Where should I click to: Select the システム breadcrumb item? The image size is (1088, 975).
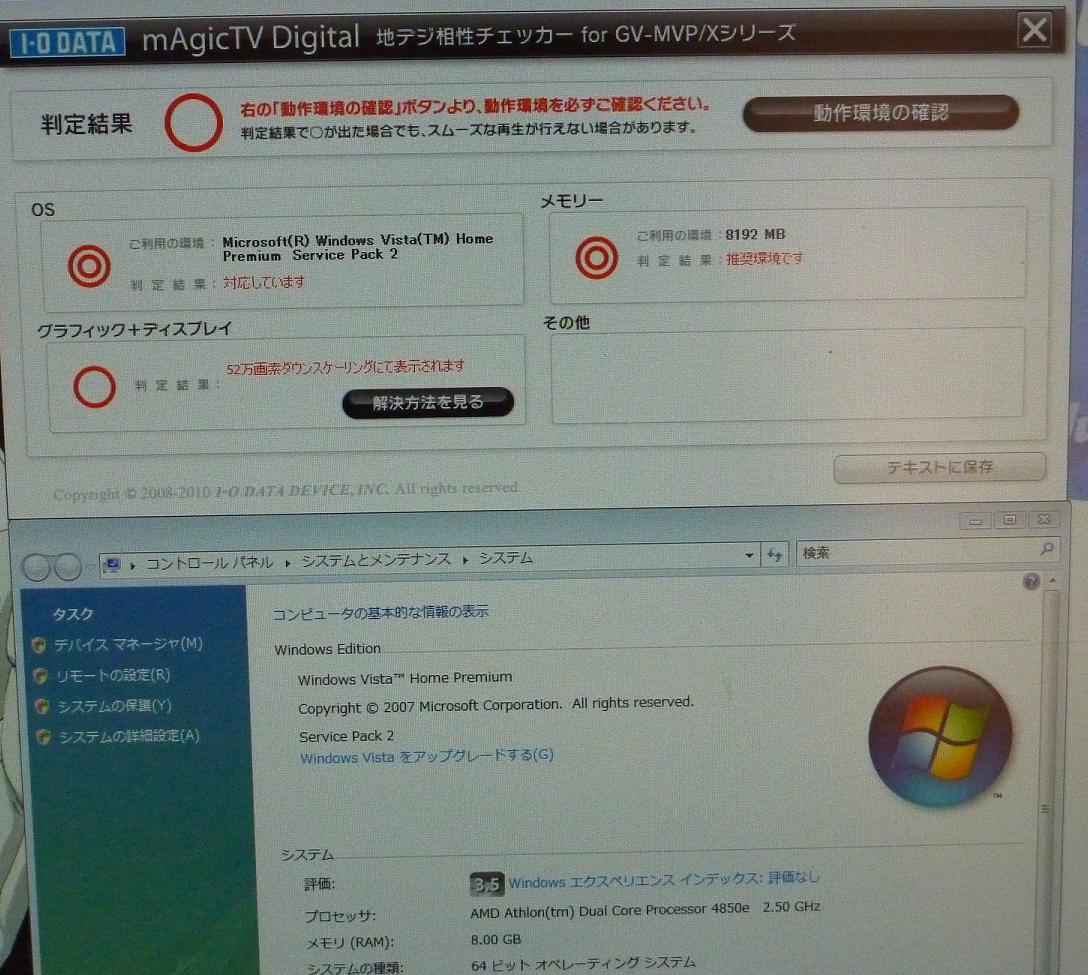506,558
